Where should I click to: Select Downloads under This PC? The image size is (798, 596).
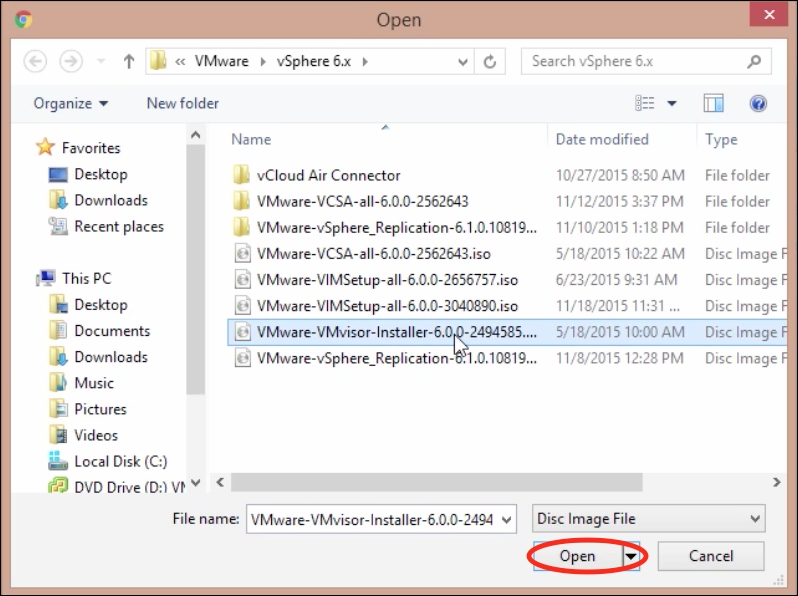coord(98,357)
